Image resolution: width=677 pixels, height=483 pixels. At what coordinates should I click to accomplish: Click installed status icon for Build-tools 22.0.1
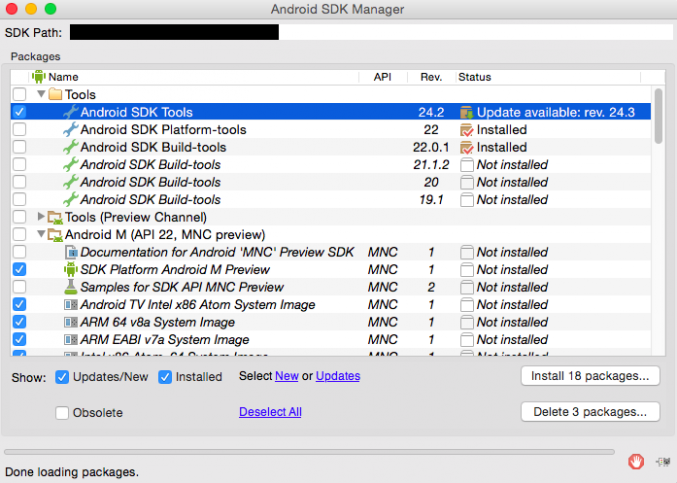(467, 147)
